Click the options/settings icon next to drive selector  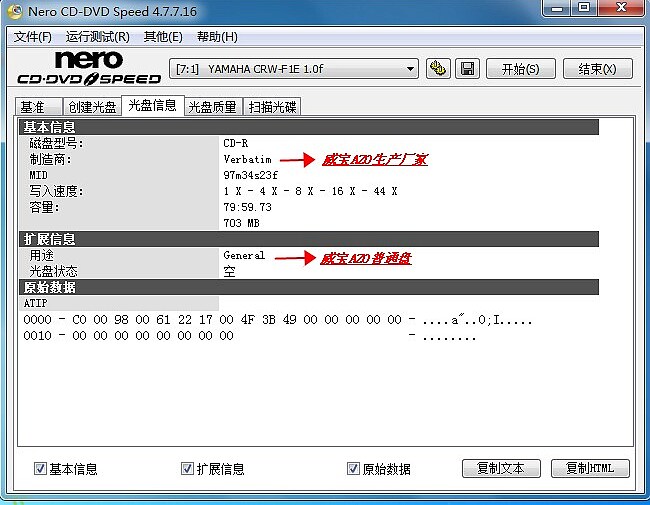[x=438, y=68]
